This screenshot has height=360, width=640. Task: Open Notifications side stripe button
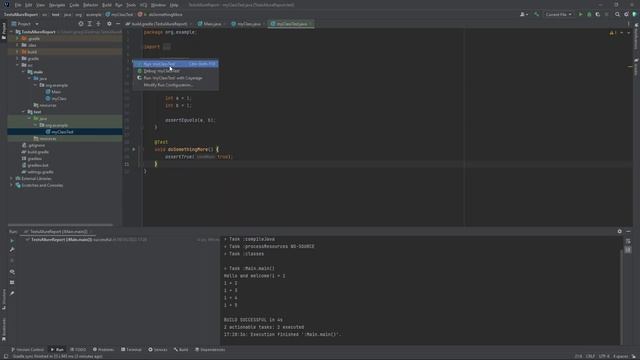[636, 37]
